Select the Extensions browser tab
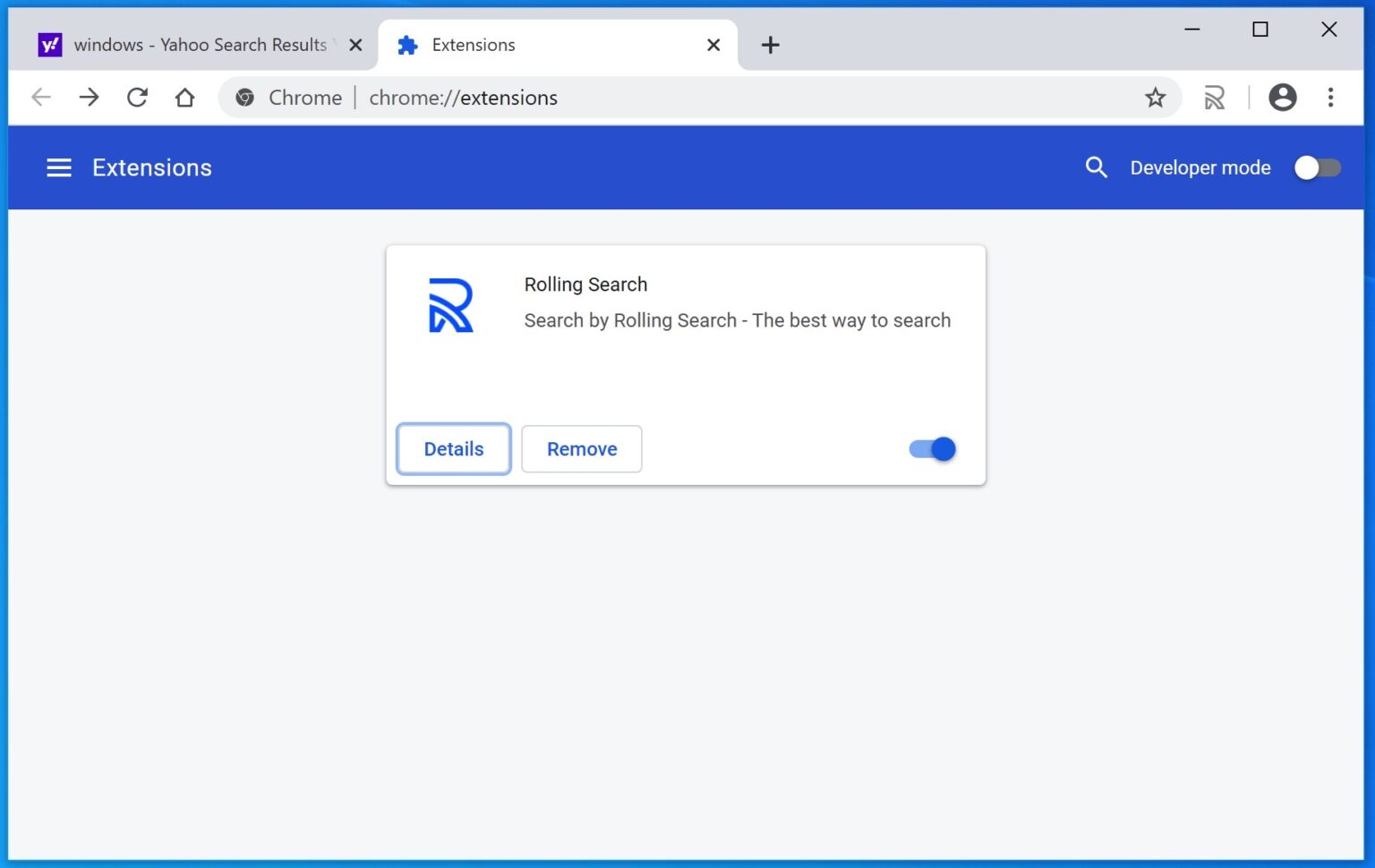The height and width of the screenshot is (868, 1375). [558, 45]
